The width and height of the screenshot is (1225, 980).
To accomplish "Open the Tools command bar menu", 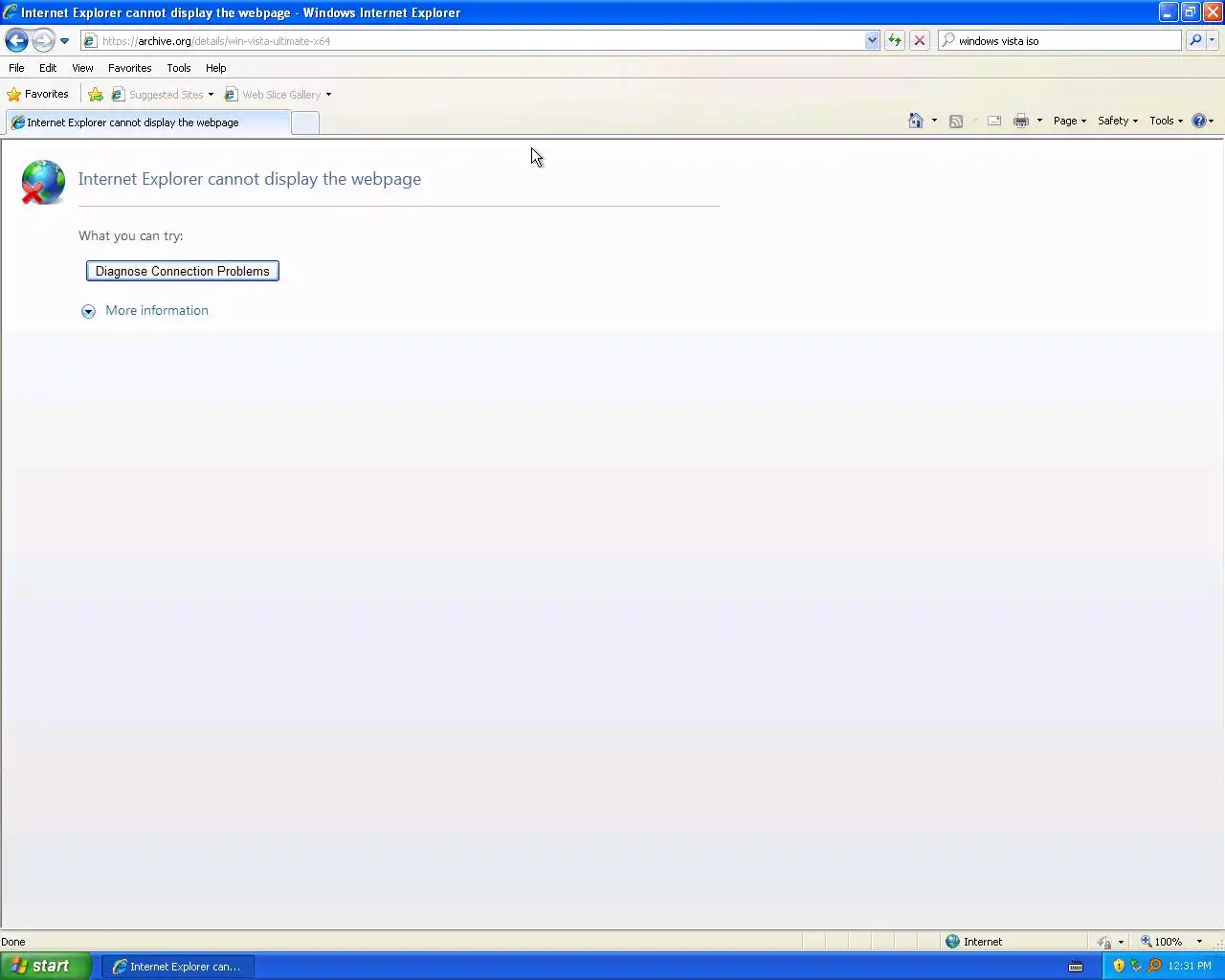I will (1167, 121).
